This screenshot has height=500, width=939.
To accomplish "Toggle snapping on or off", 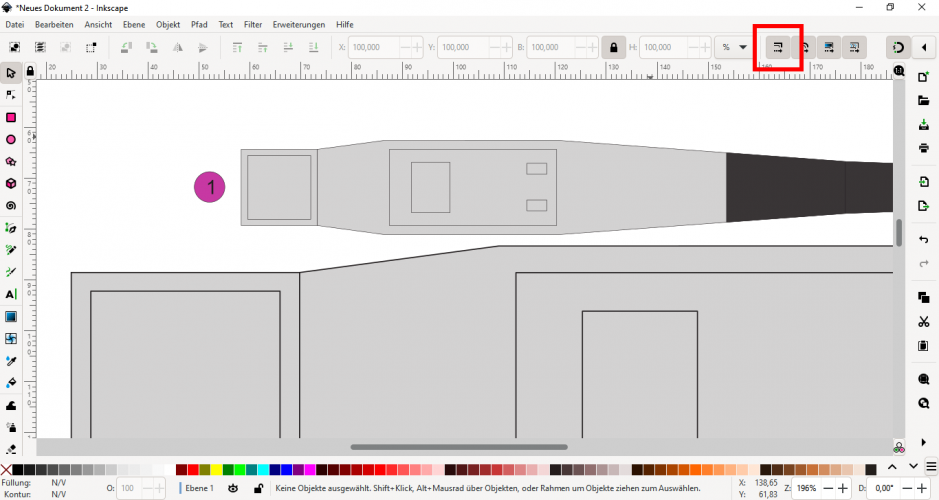I will click(898, 47).
